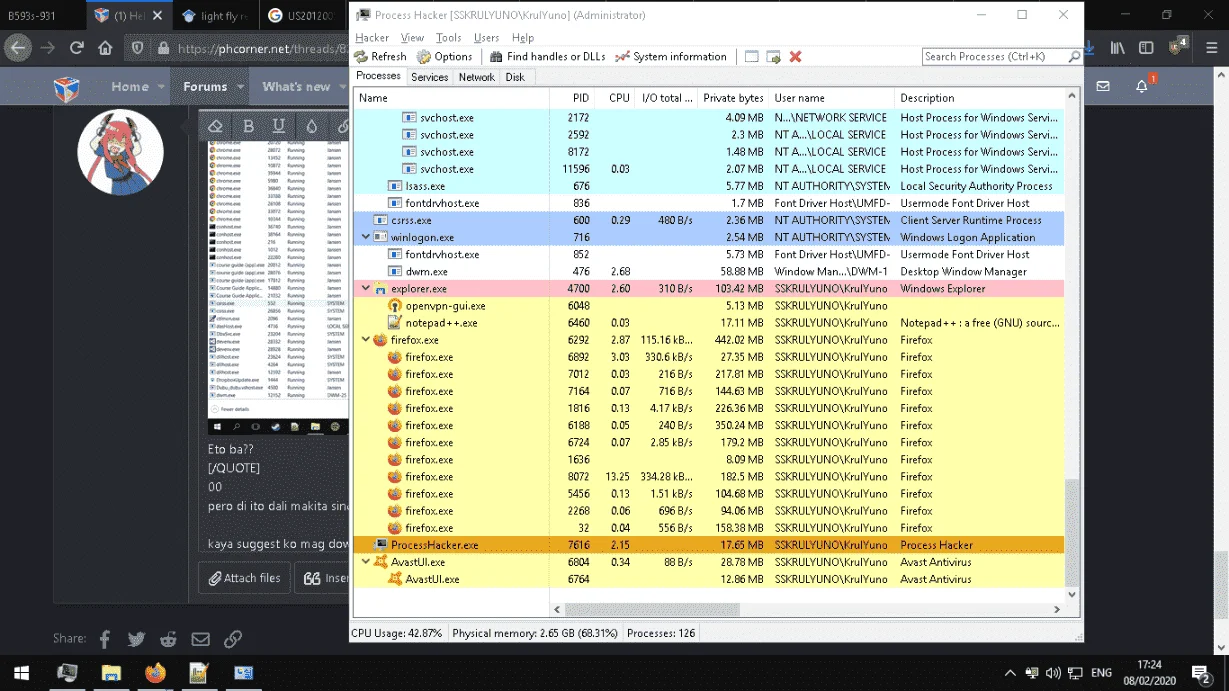Collapse the AvastUI.exe parent tree node
The height and width of the screenshot is (691, 1229).
[x=365, y=562]
